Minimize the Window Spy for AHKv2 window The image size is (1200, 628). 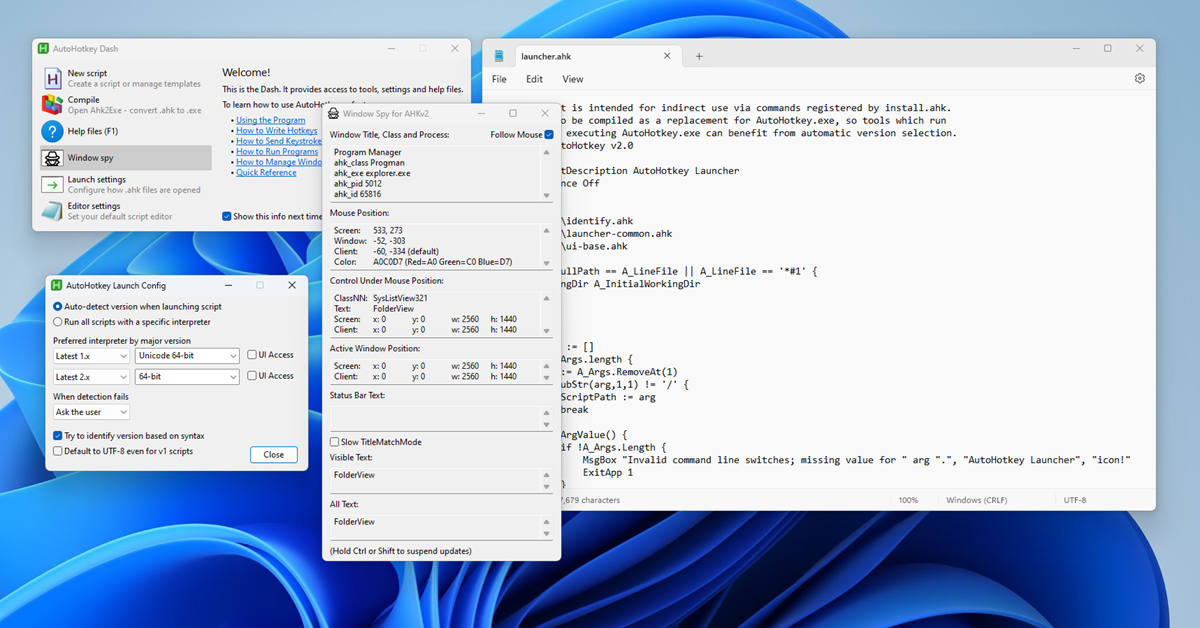click(x=483, y=114)
